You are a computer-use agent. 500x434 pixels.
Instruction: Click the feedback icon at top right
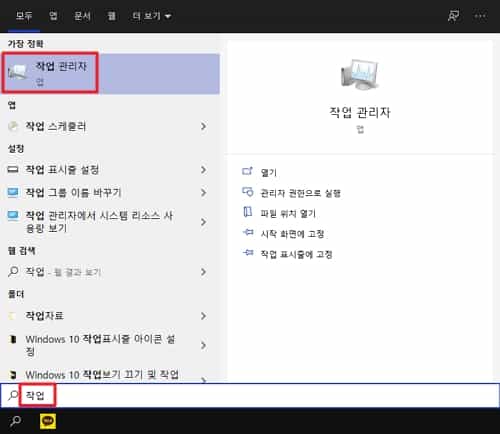[453, 16]
